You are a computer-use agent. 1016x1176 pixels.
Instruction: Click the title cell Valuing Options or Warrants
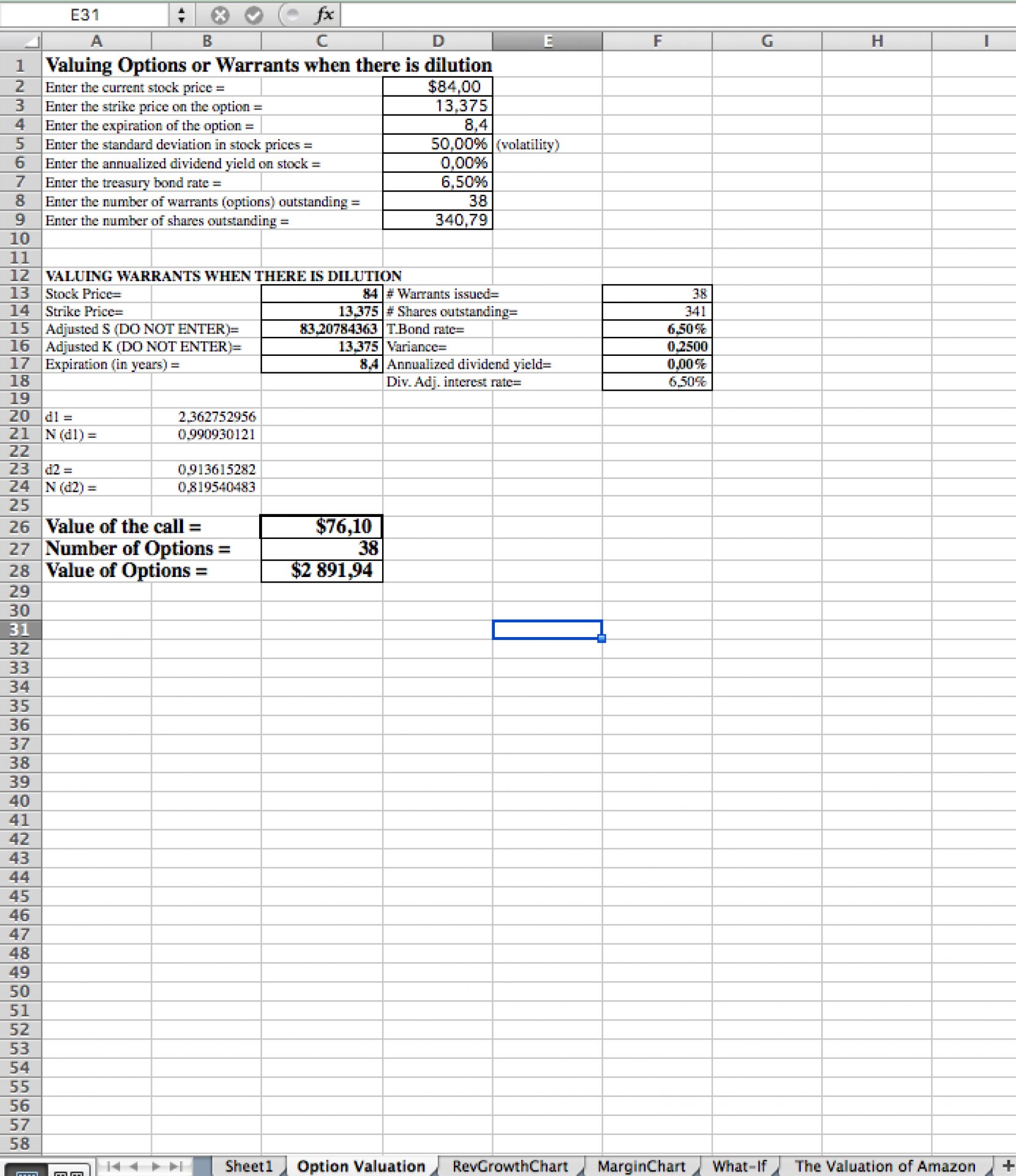point(268,65)
